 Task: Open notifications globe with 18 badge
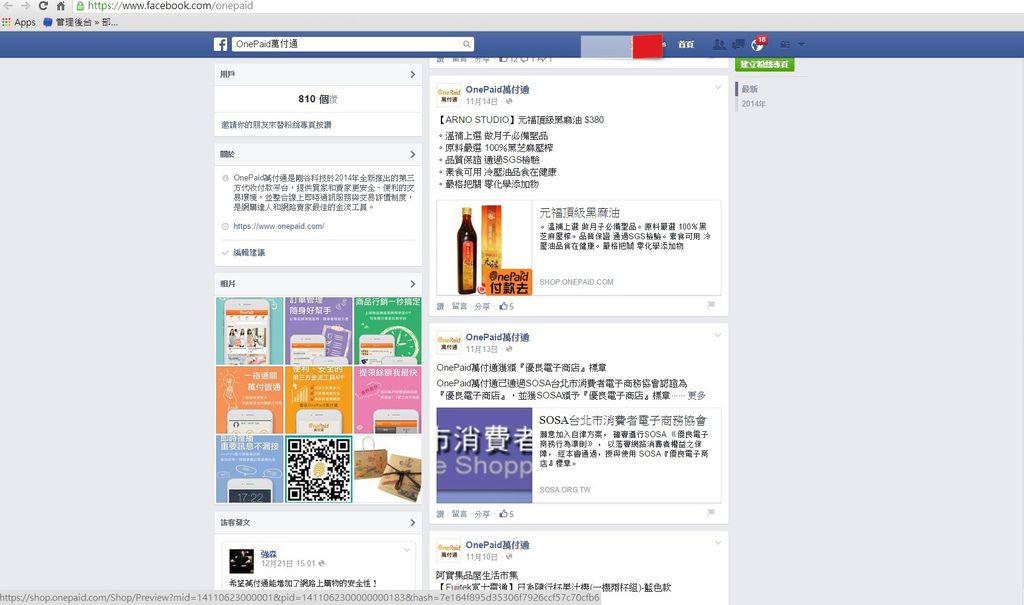point(758,44)
